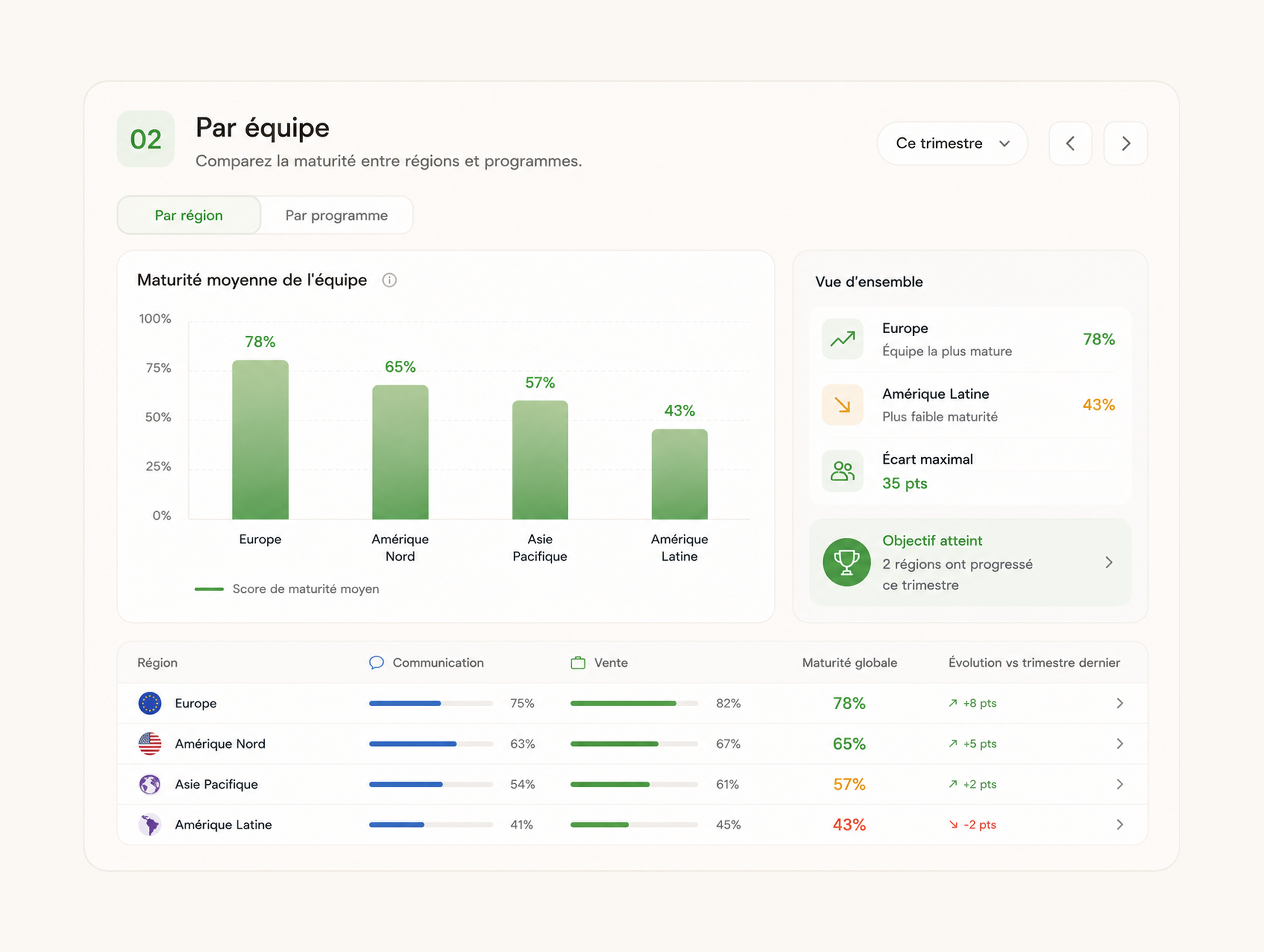Screen dimensions: 1264x952
Task: Click the Asie Pacifique globe icon
Action: click(150, 784)
